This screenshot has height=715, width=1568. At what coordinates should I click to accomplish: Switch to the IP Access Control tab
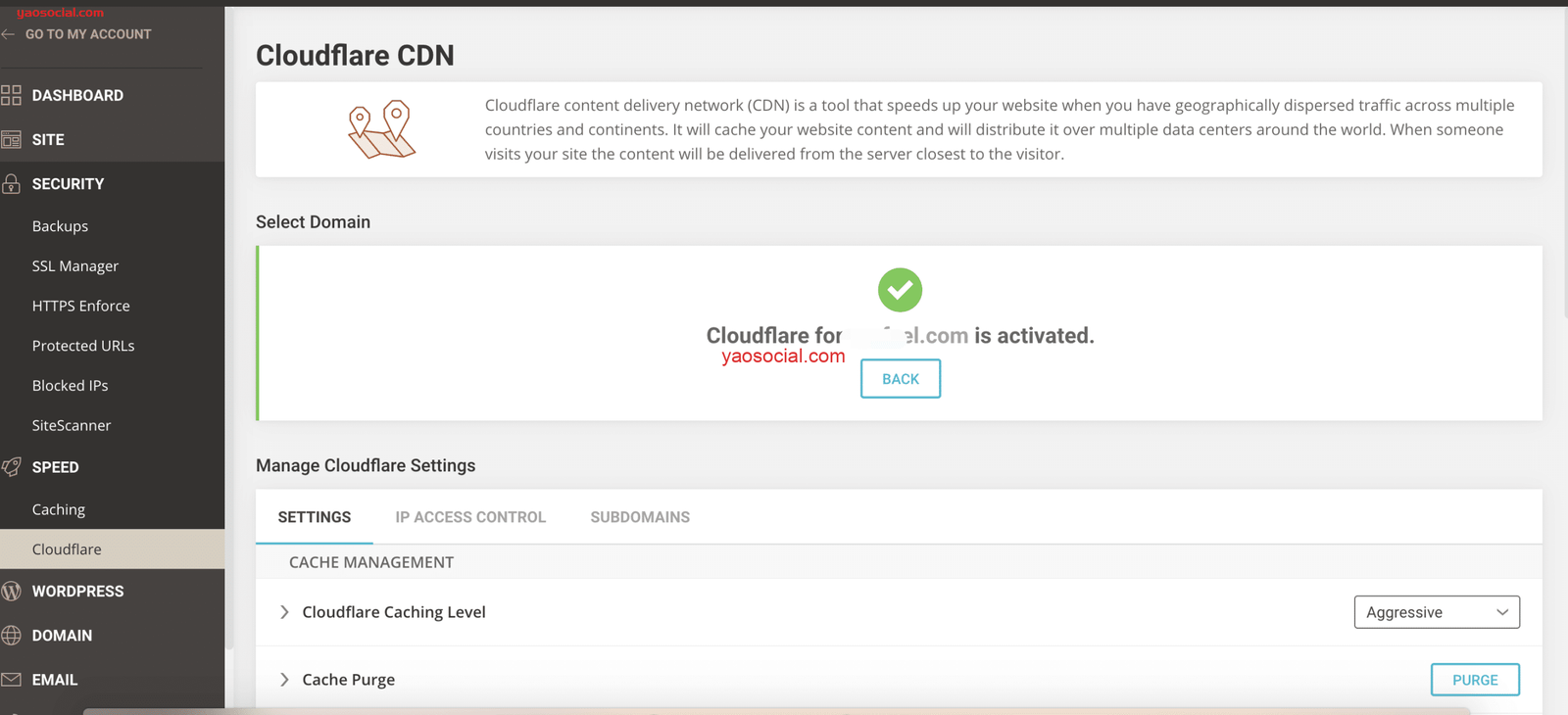pyautogui.click(x=470, y=517)
